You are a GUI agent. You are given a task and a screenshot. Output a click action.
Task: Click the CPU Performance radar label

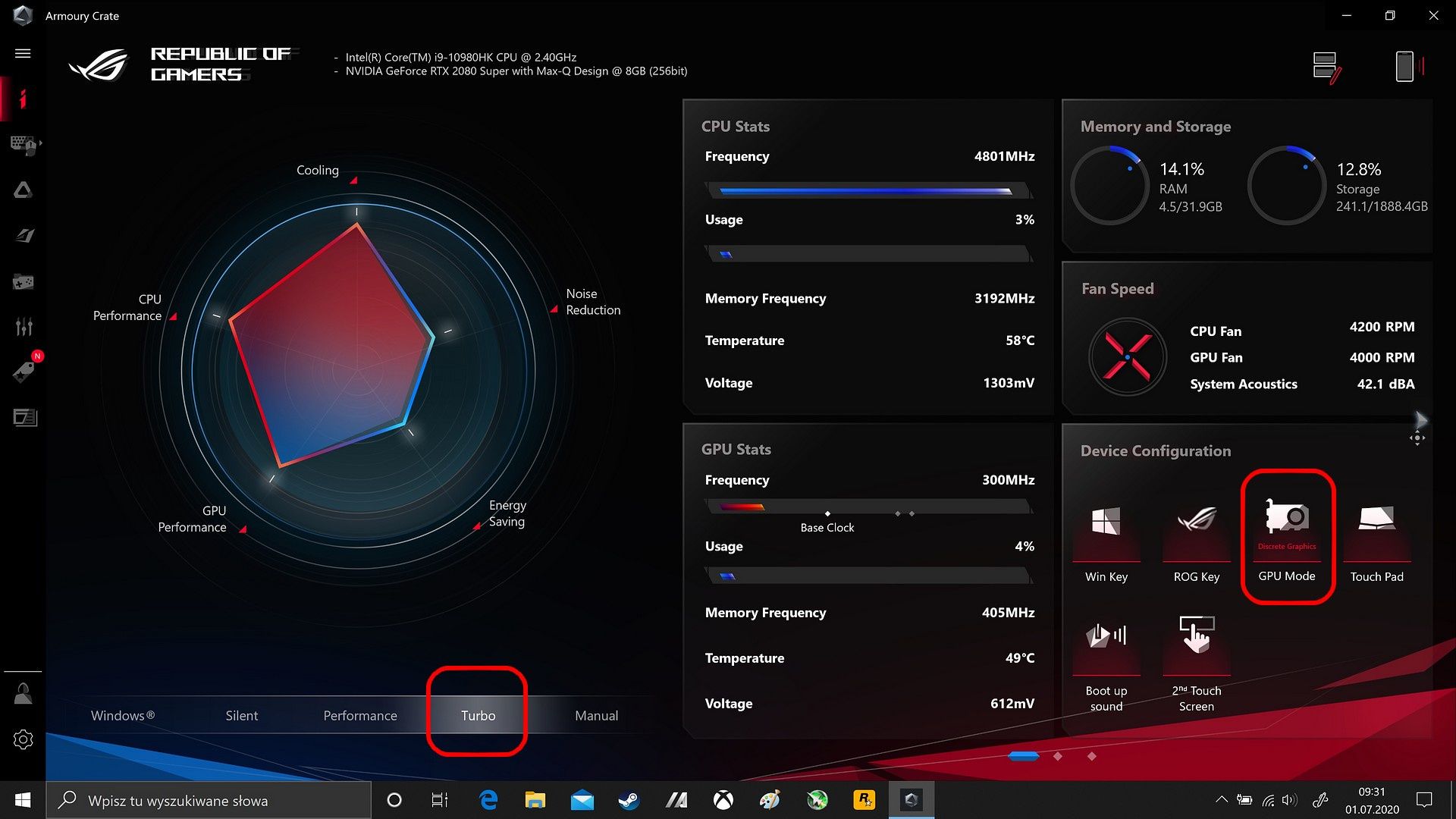(x=127, y=307)
